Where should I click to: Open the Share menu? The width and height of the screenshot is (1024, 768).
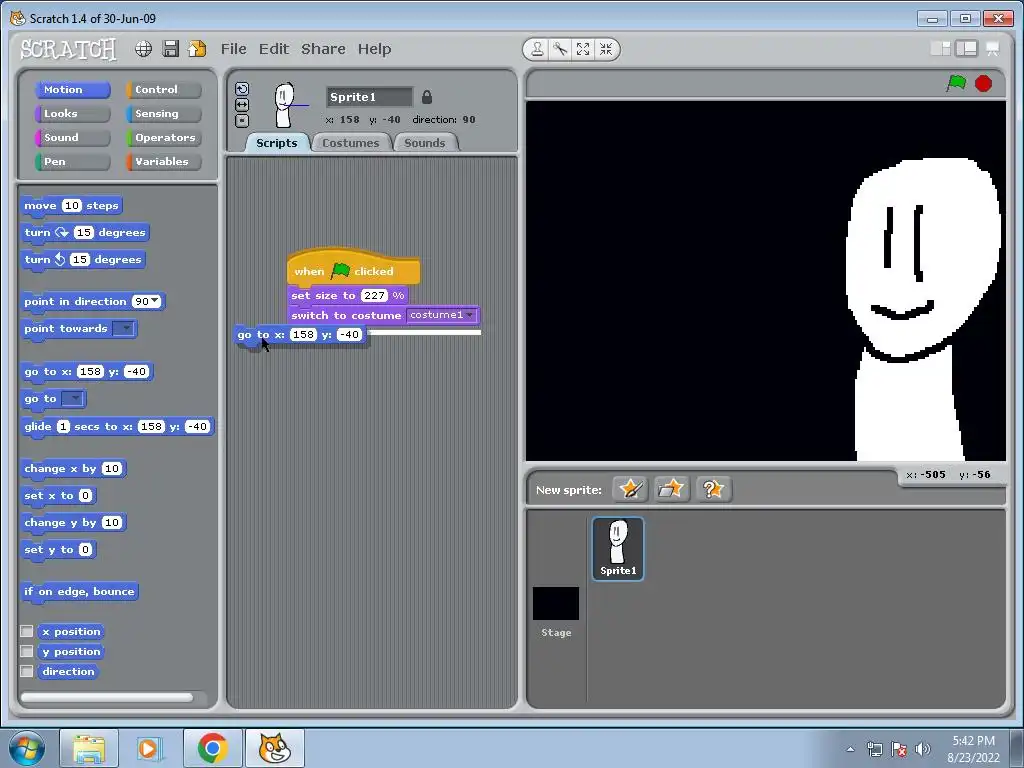click(x=323, y=49)
